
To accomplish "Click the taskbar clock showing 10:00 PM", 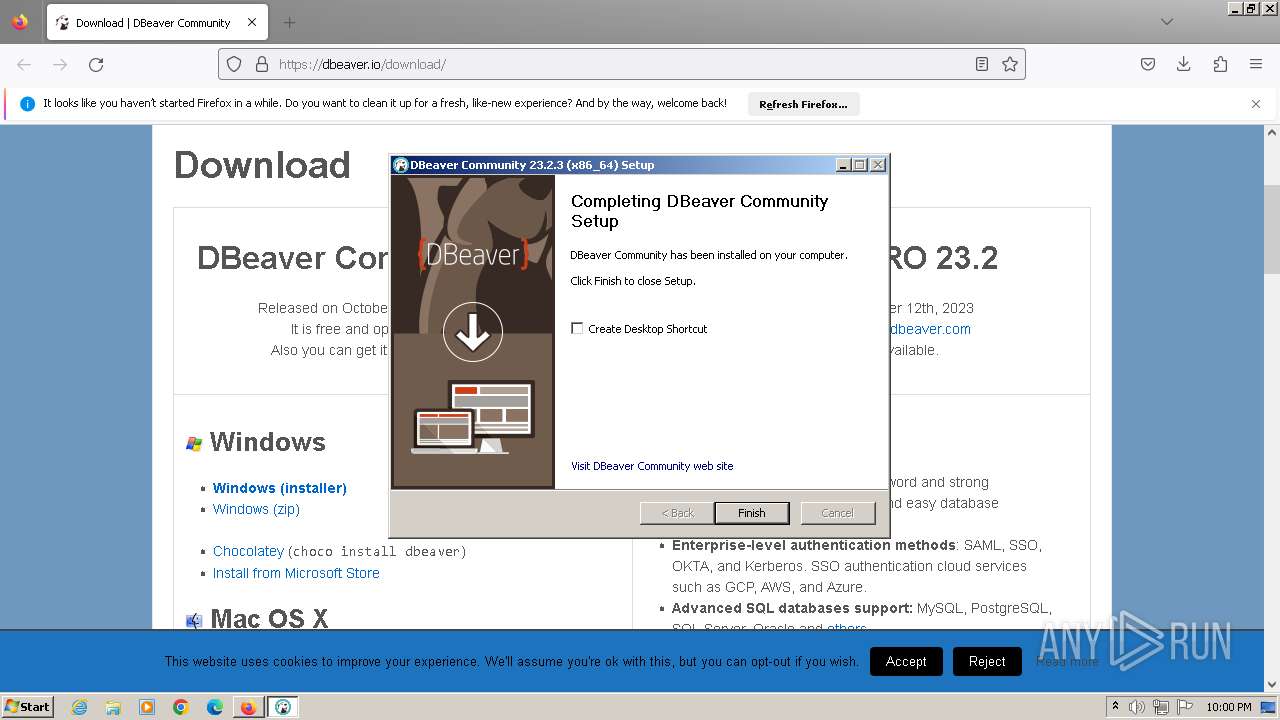I will pyautogui.click(x=1229, y=707).
